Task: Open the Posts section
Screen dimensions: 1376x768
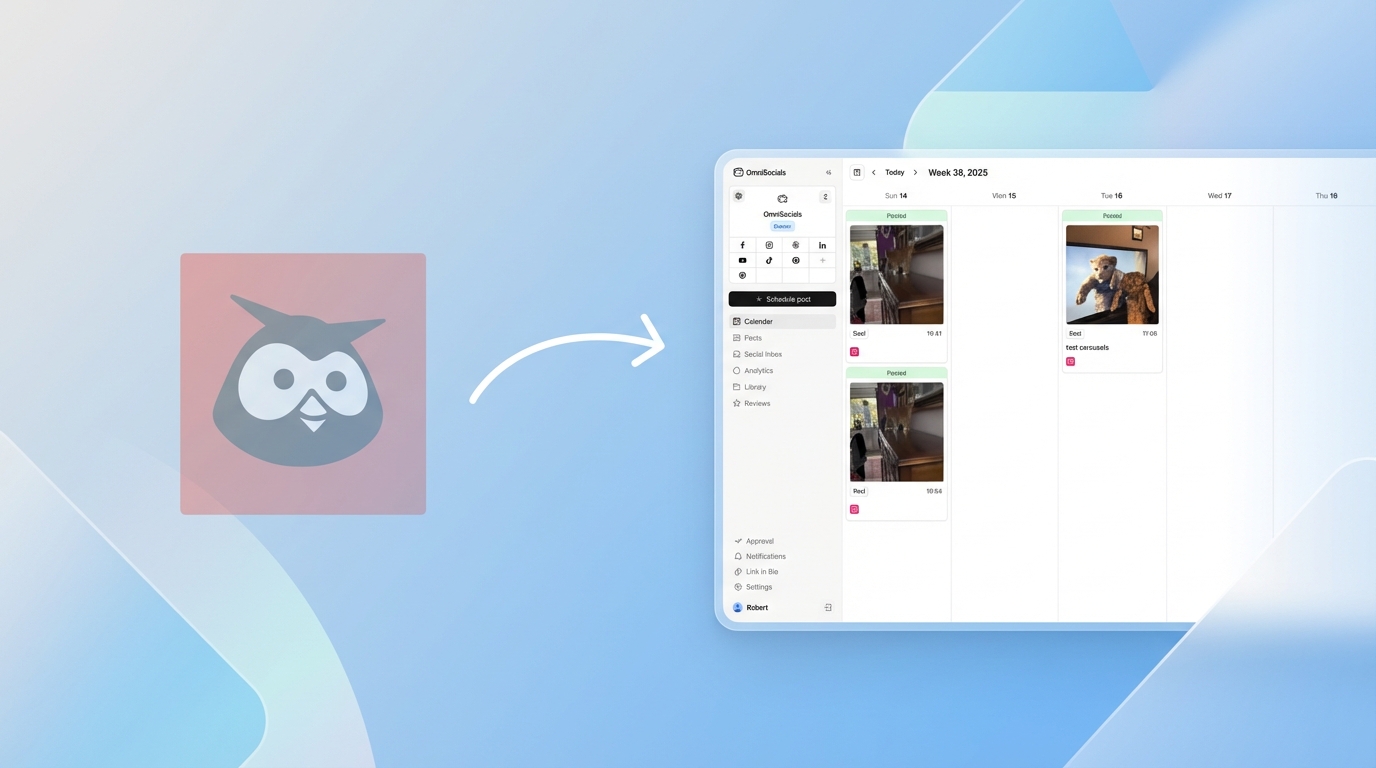Action: click(751, 337)
